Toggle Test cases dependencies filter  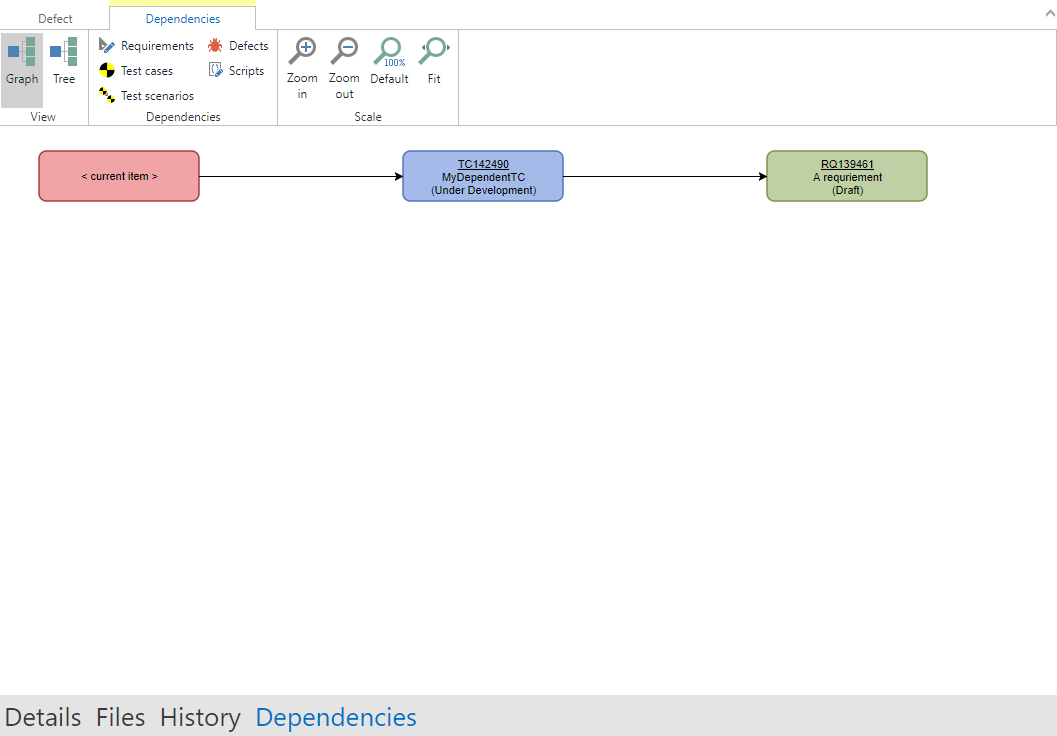[136, 71]
